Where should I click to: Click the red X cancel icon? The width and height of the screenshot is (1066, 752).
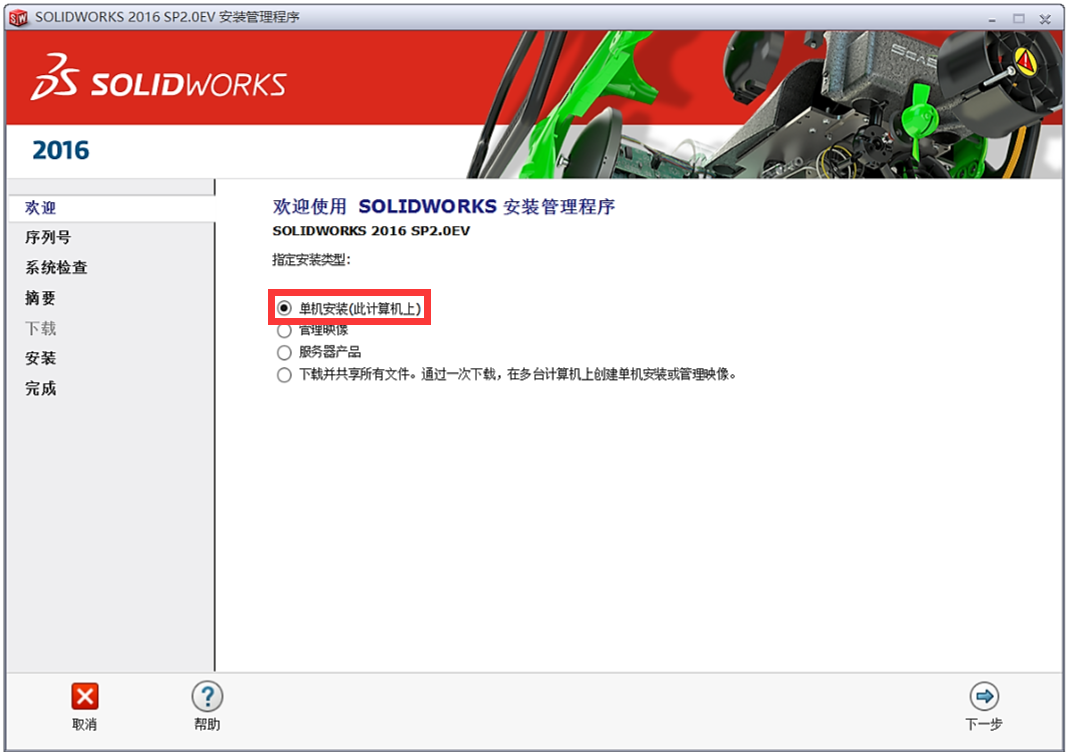(85, 697)
